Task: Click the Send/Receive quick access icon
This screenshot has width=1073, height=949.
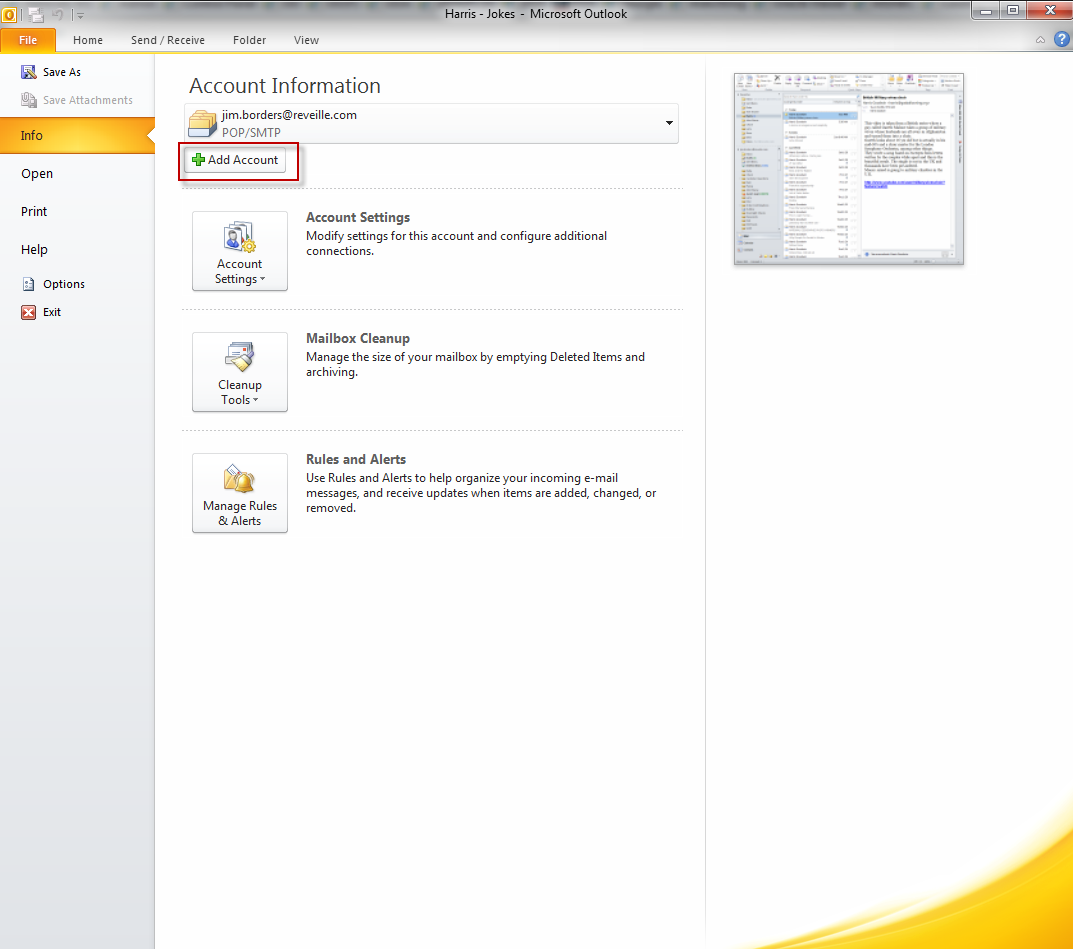Action: [36, 14]
